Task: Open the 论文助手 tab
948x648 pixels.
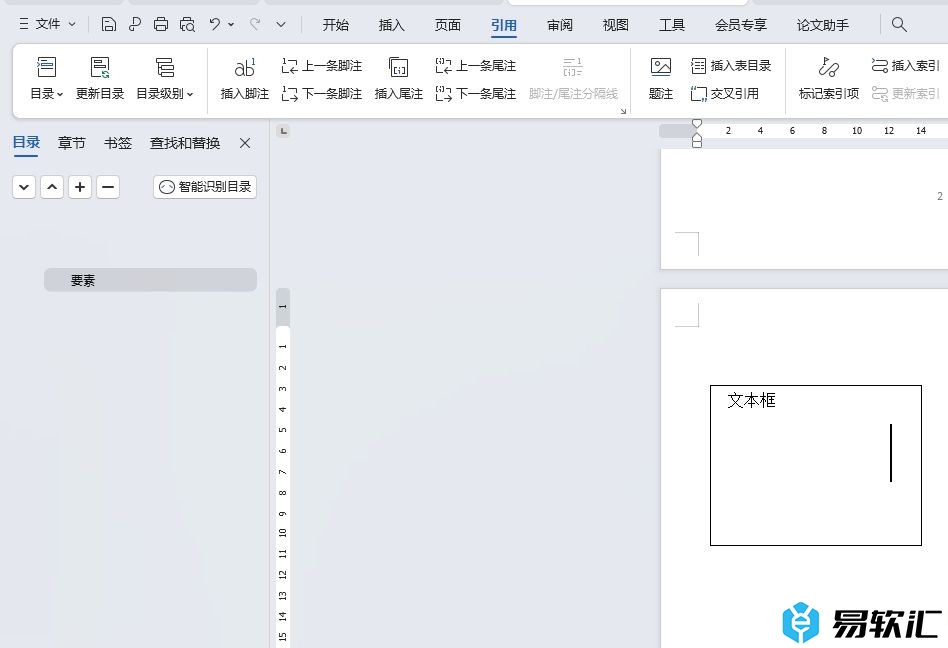Action: [823, 25]
